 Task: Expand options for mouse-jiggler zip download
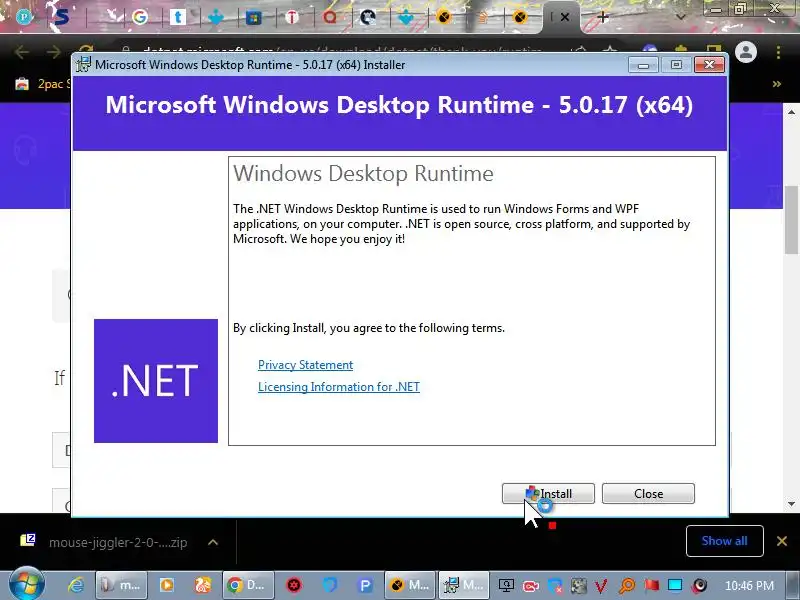pyautogui.click(x=213, y=542)
